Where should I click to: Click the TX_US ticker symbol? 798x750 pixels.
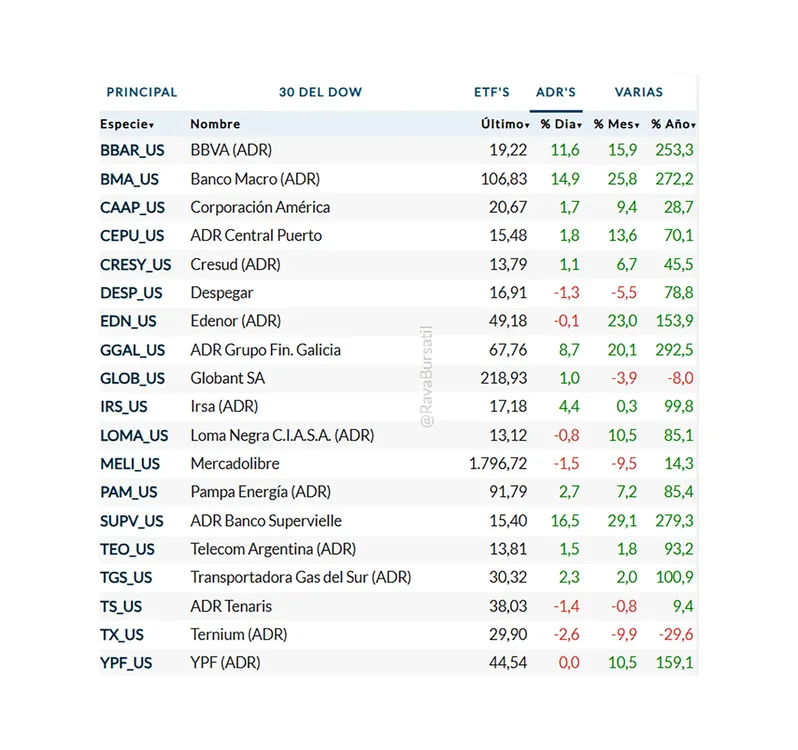pos(122,635)
